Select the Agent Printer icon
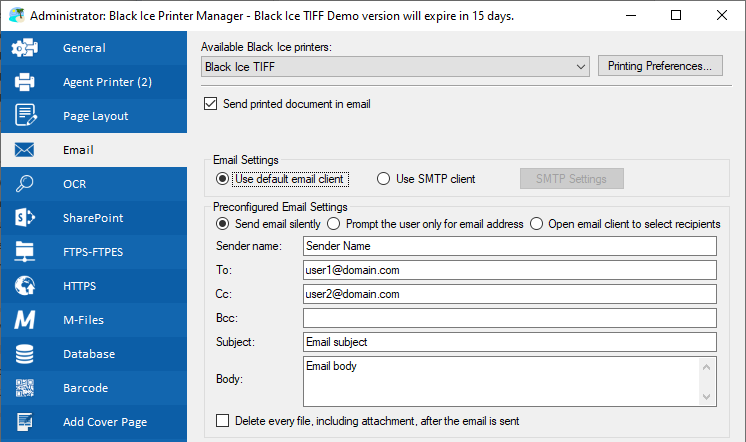 coord(25,82)
